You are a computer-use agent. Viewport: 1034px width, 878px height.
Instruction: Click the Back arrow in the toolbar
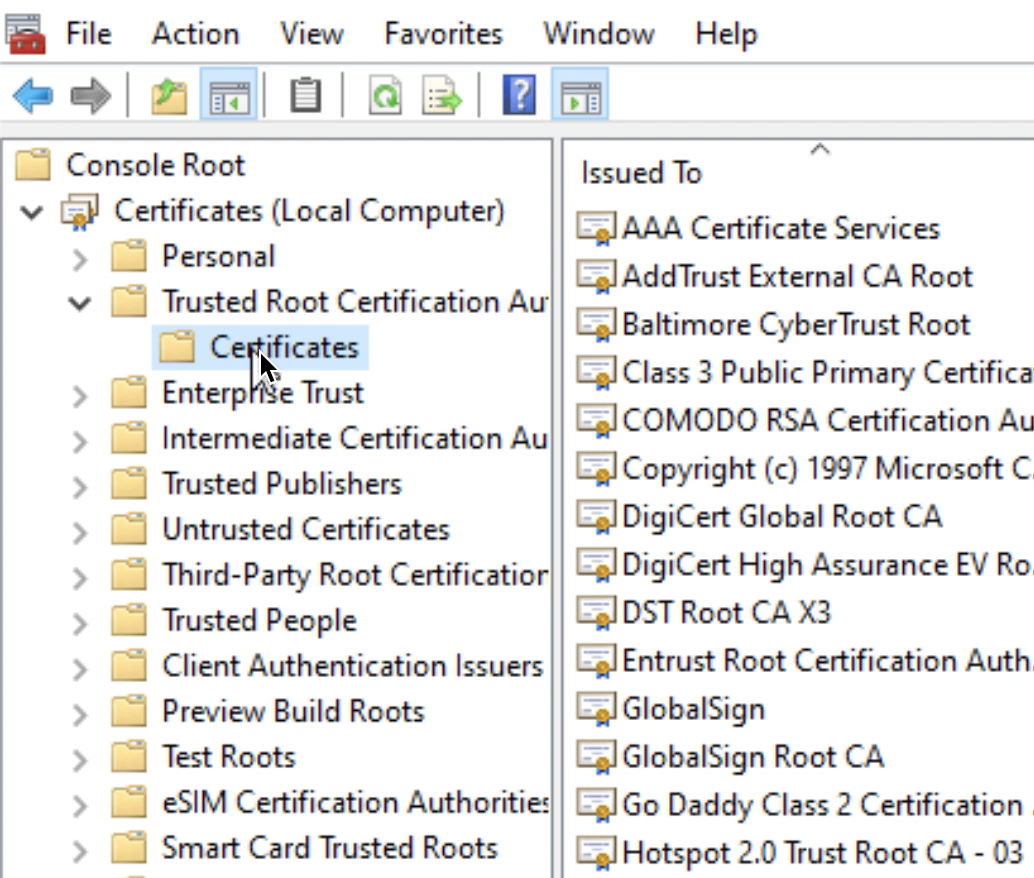[x=33, y=98]
